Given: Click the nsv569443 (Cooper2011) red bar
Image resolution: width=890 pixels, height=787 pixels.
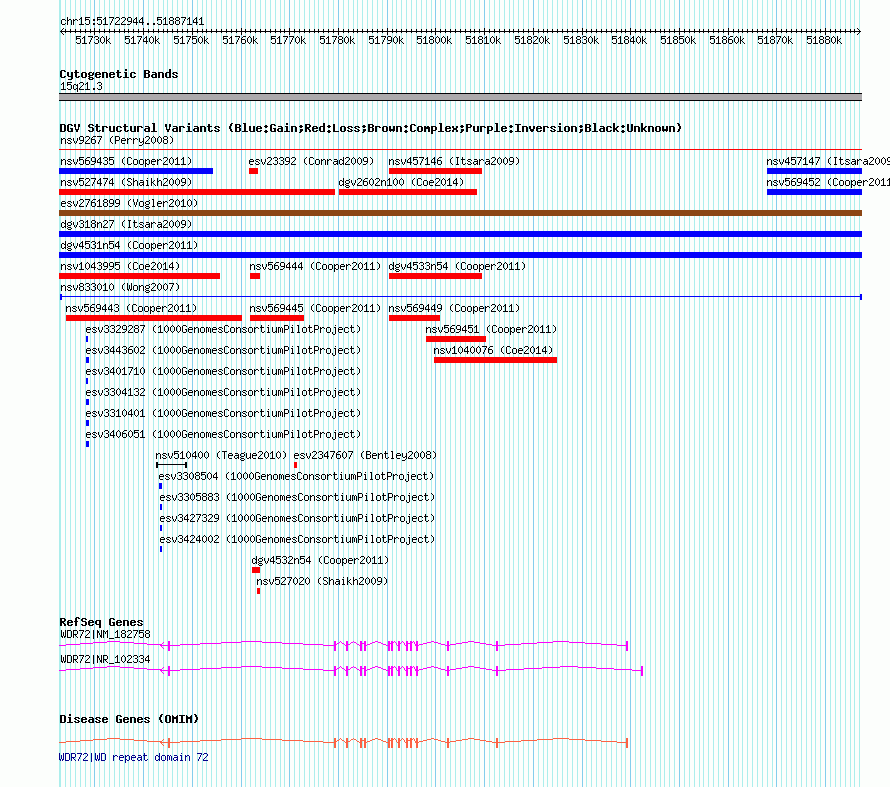Looking at the screenshot, I should point(154,318).
